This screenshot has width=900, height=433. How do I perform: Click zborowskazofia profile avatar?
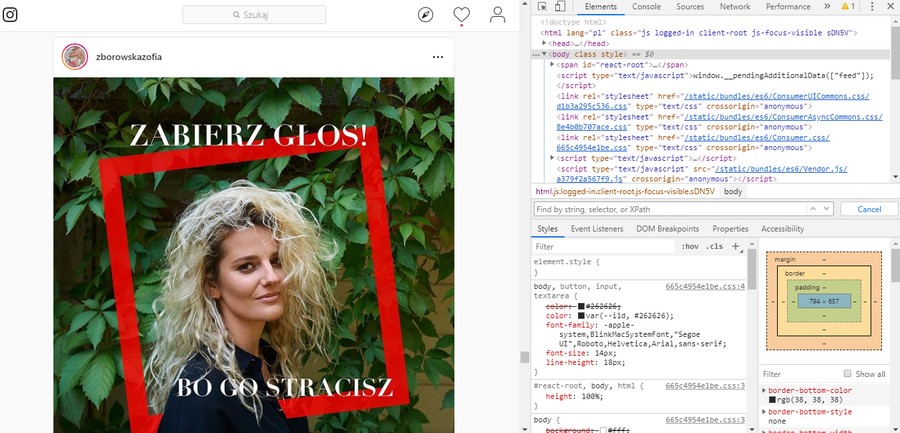[75, 57]
